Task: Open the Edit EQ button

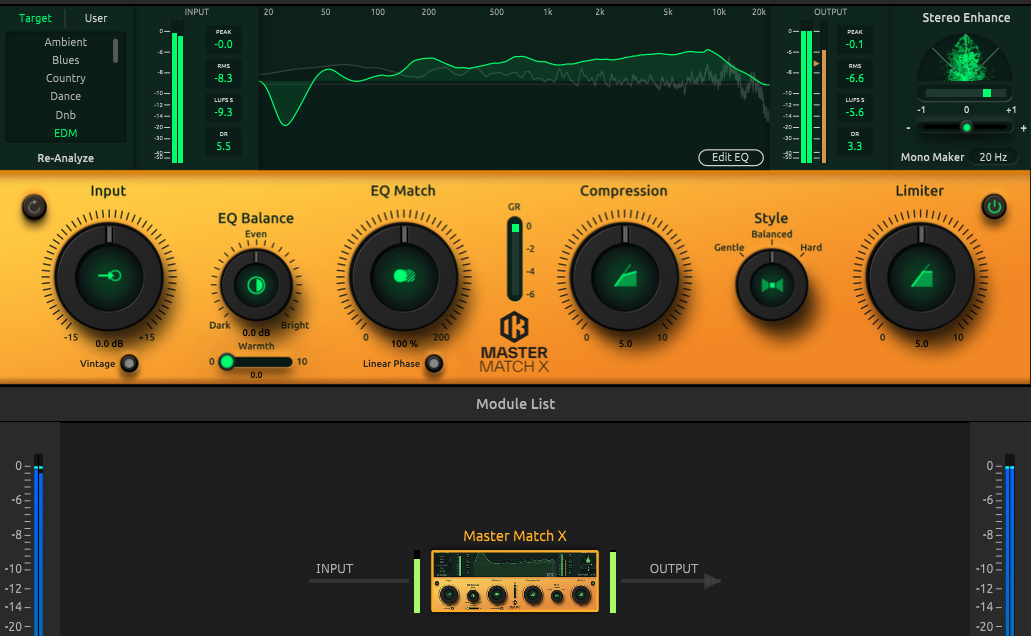Action: [731, 157]
